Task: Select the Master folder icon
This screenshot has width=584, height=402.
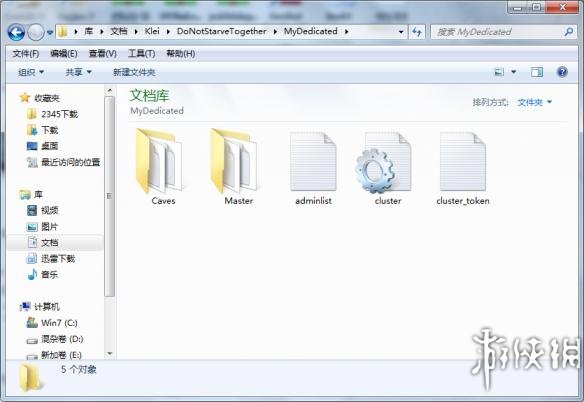Action: coord(235,161)
